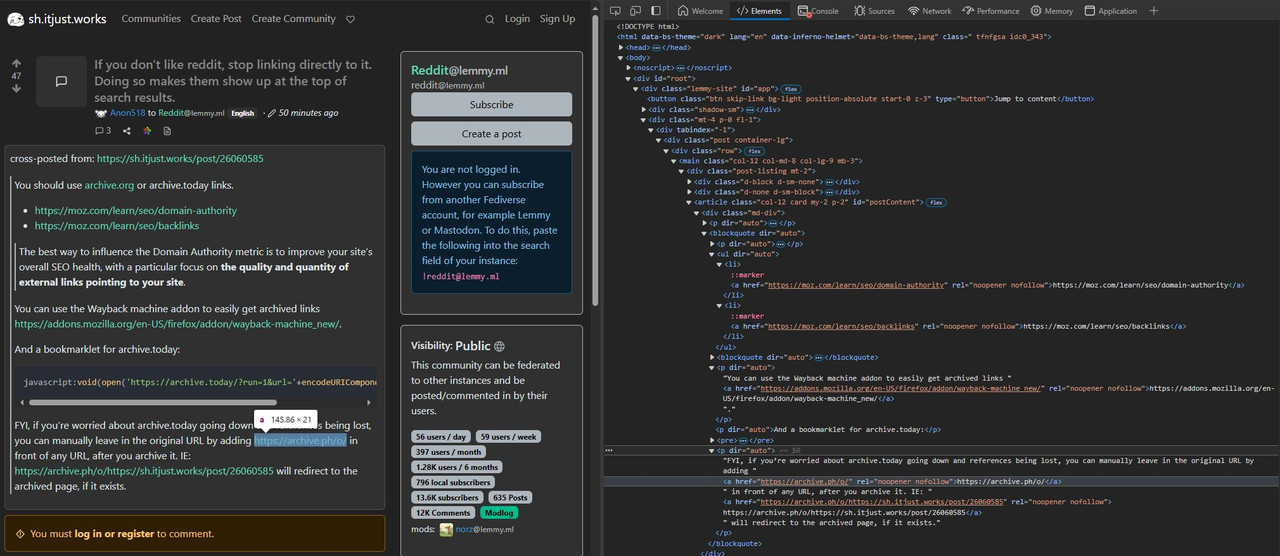Click the flex badge on lemmy-site div
Image resolution: width=1280 pixels, height=556 pixels.
[790, 89]
